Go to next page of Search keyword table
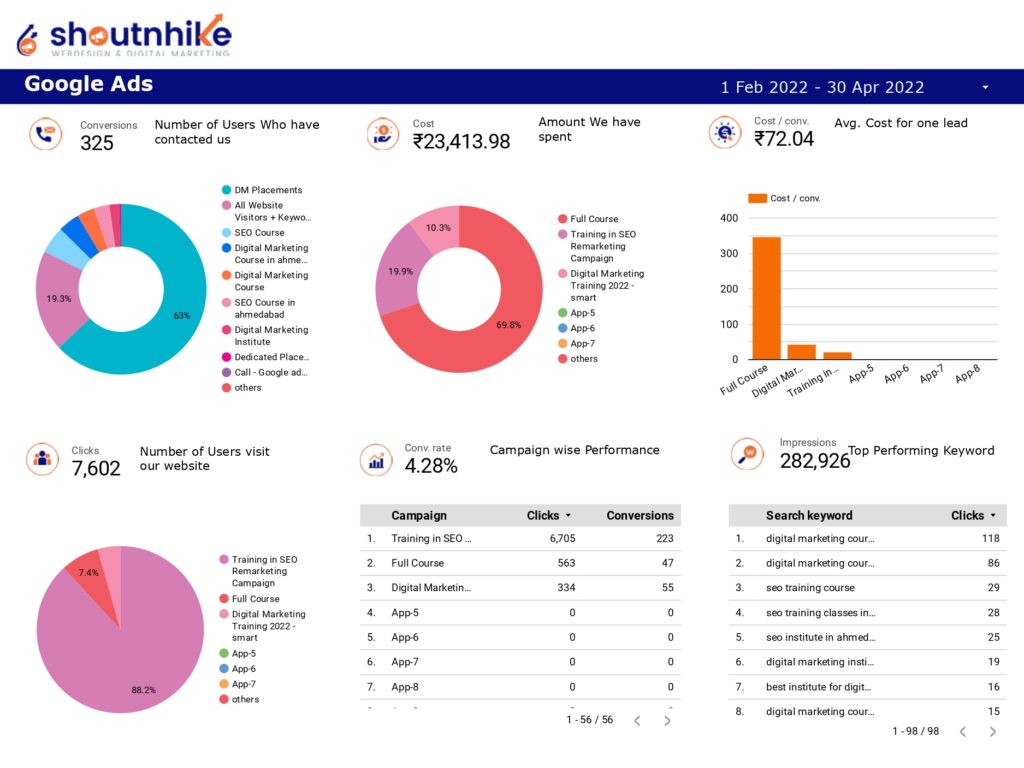This screenshot has height=768, width=1024. point(993,731)
